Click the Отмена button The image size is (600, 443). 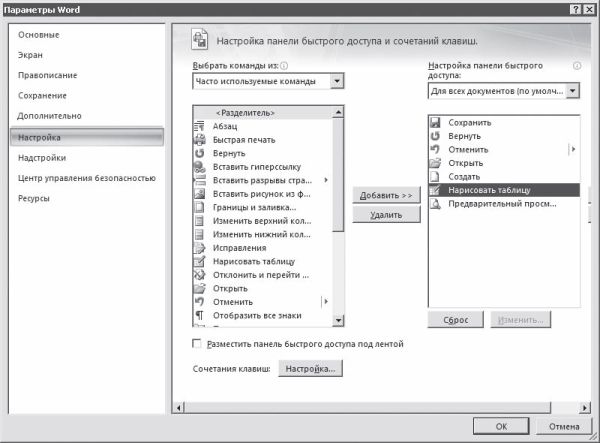click(x=564, y=426)
